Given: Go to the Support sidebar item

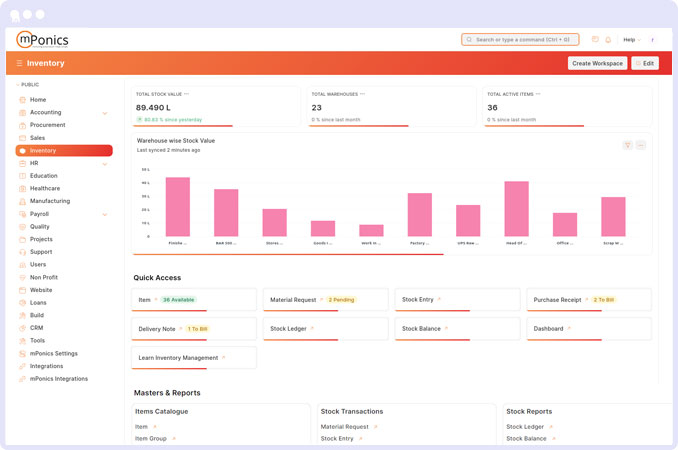Looking at the screenshot, I should coord(41,252).
